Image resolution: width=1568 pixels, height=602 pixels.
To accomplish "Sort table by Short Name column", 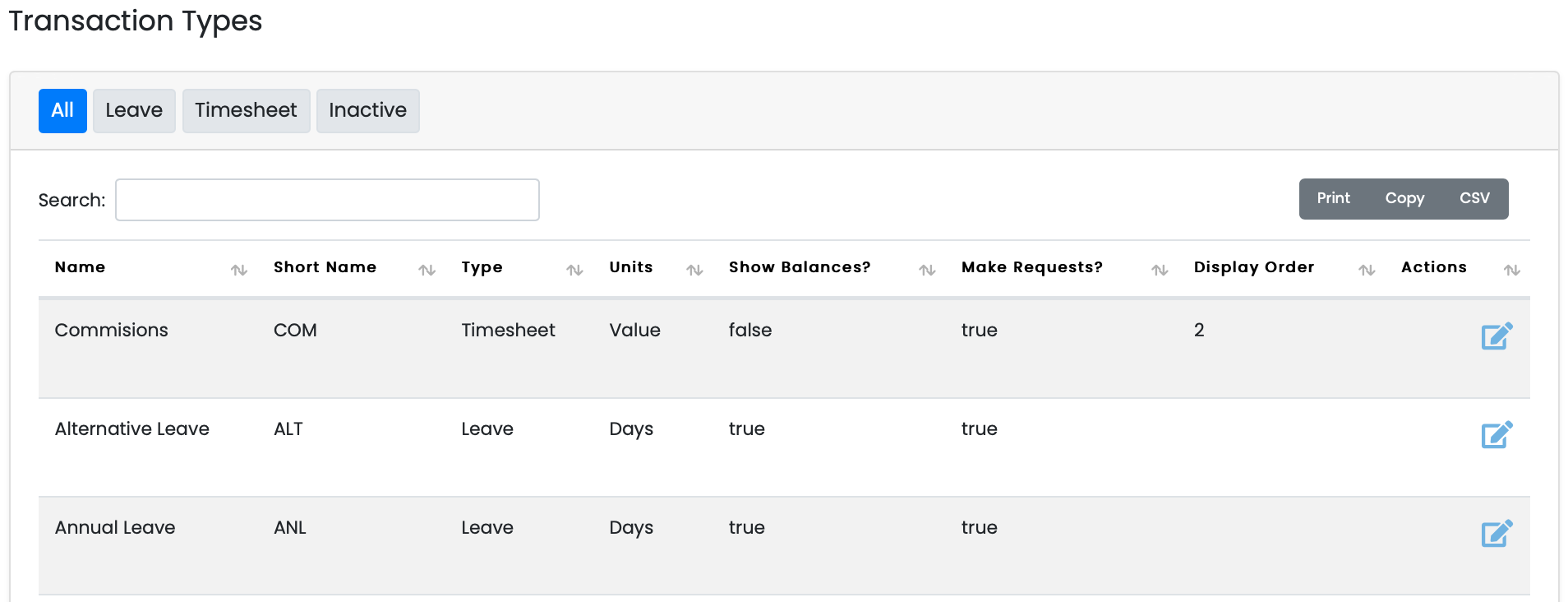I will tap(325, 267).
